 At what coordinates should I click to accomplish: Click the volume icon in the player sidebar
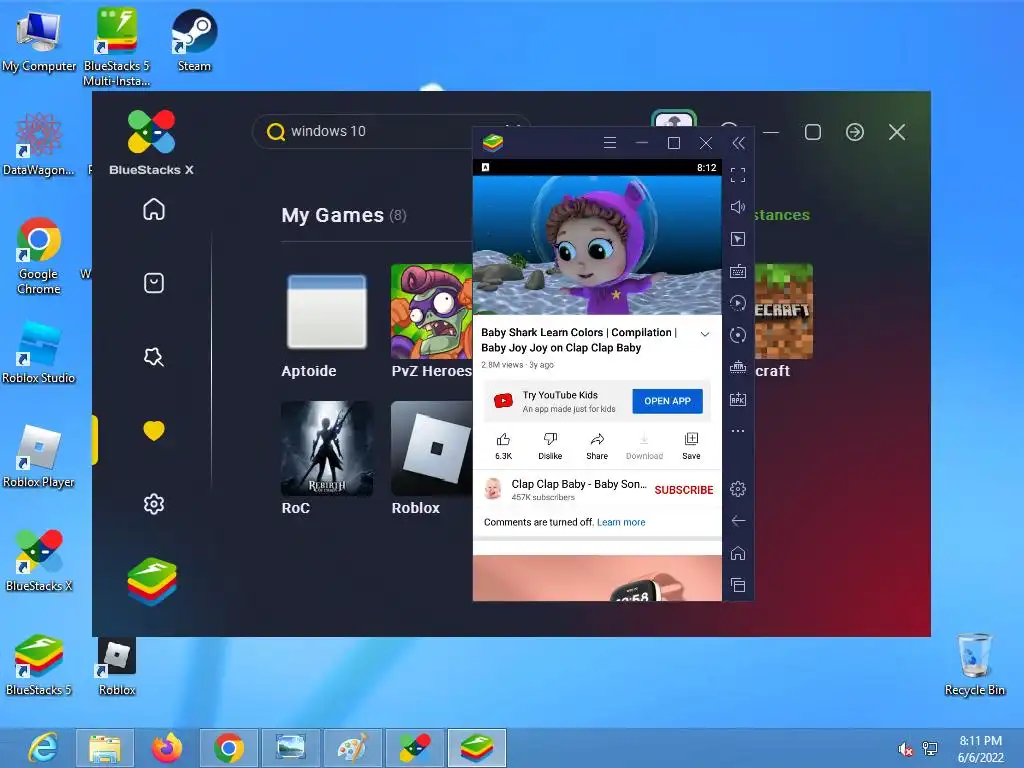coord(738,207)
